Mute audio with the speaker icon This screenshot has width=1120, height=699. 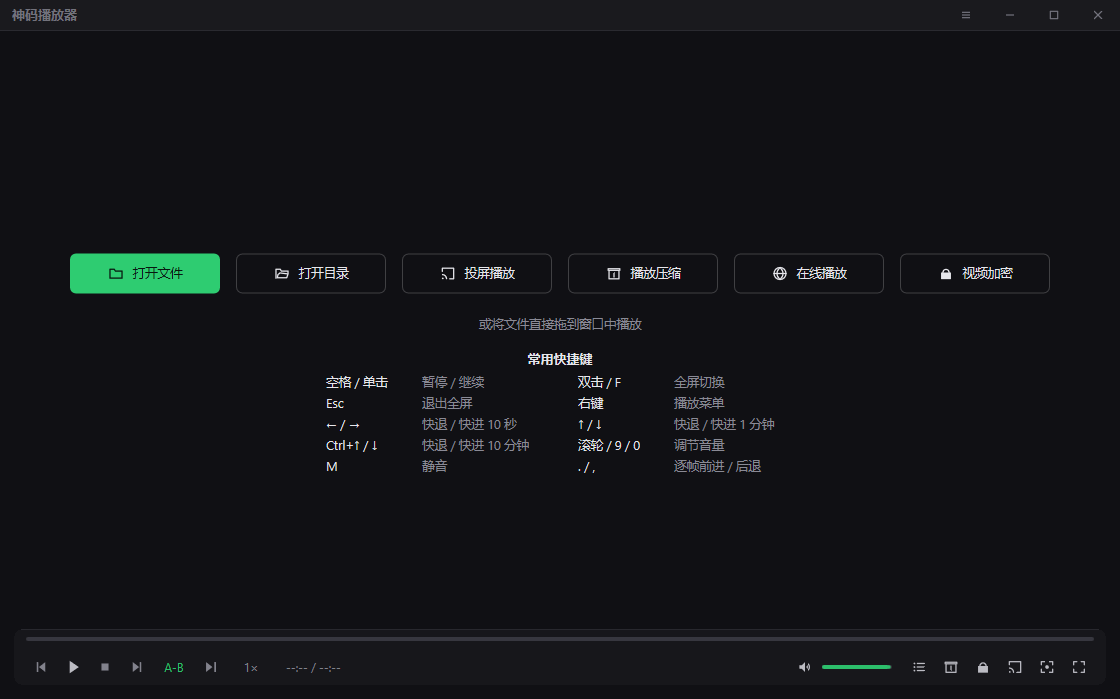tap(804, 667)
